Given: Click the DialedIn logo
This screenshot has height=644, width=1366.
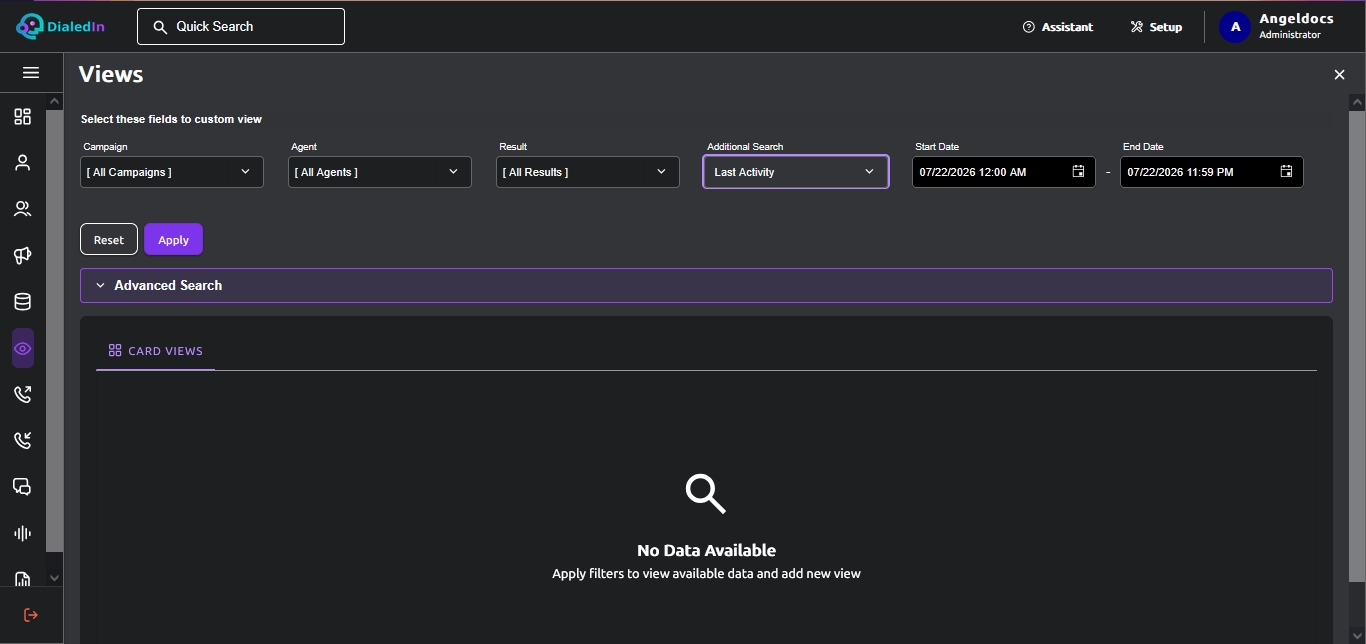Looking at the screenshot, I should 61,26.
